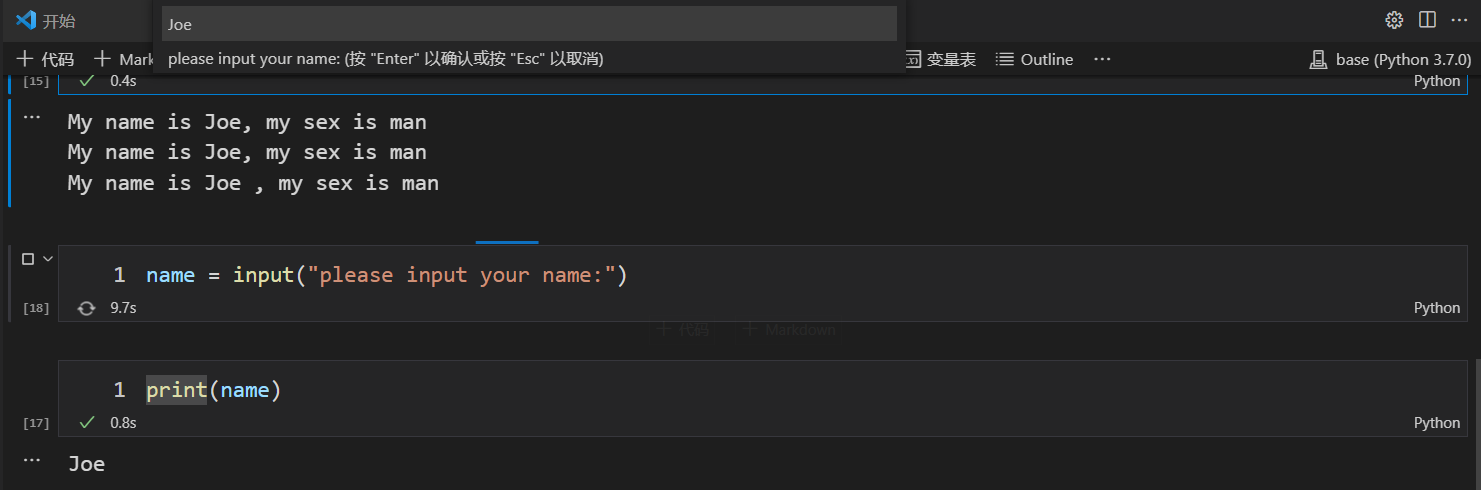Screen dimensions: 1481x490
Task: Click the execution count [17]
Action: tap(36, 423)
